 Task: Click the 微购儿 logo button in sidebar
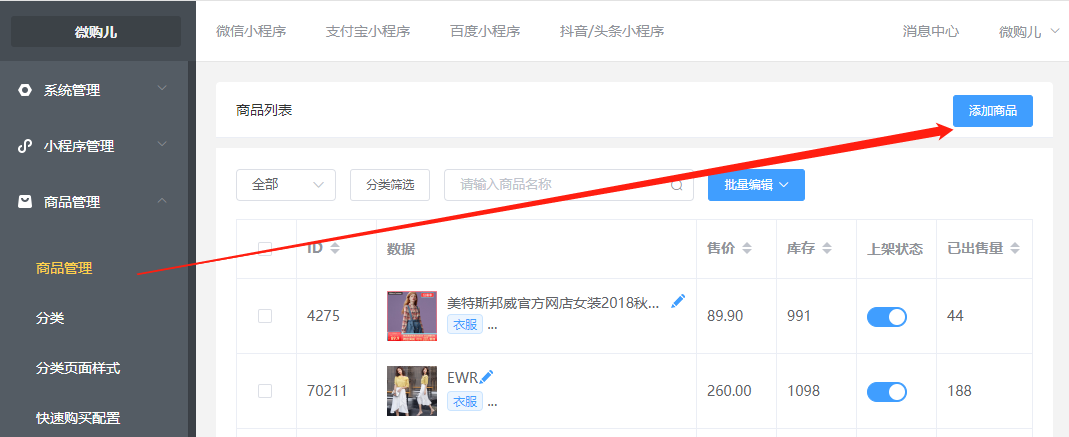[96, 32]
